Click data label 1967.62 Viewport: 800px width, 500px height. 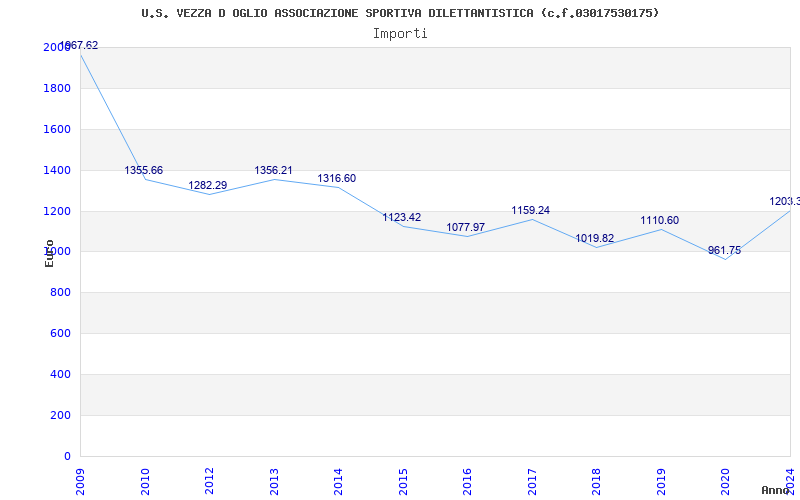click(x=79, y=45)
